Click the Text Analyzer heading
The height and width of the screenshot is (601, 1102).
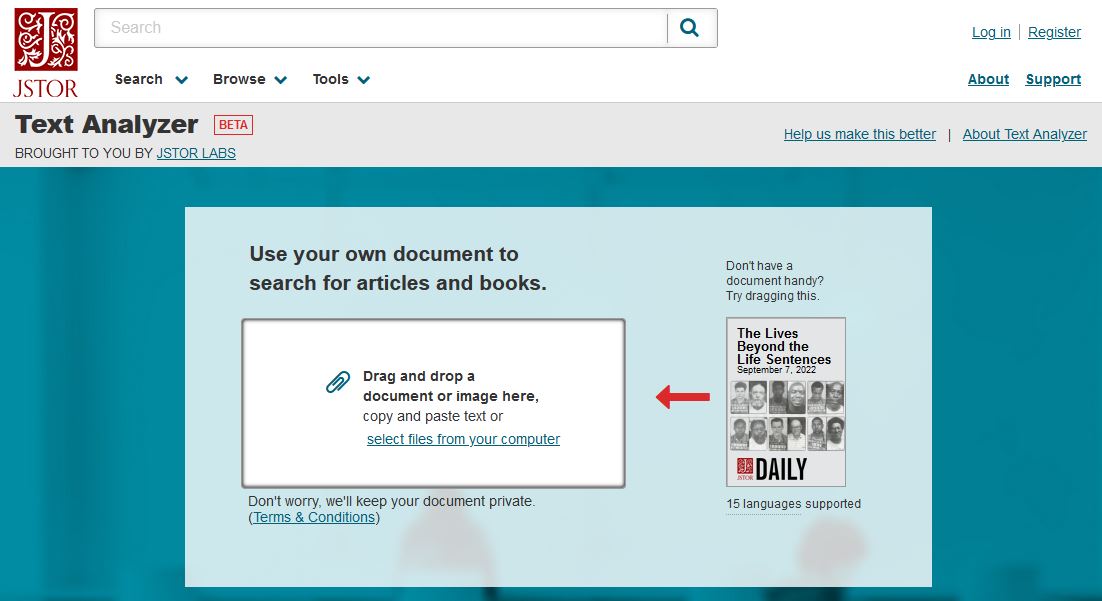[x=107, y=124]
